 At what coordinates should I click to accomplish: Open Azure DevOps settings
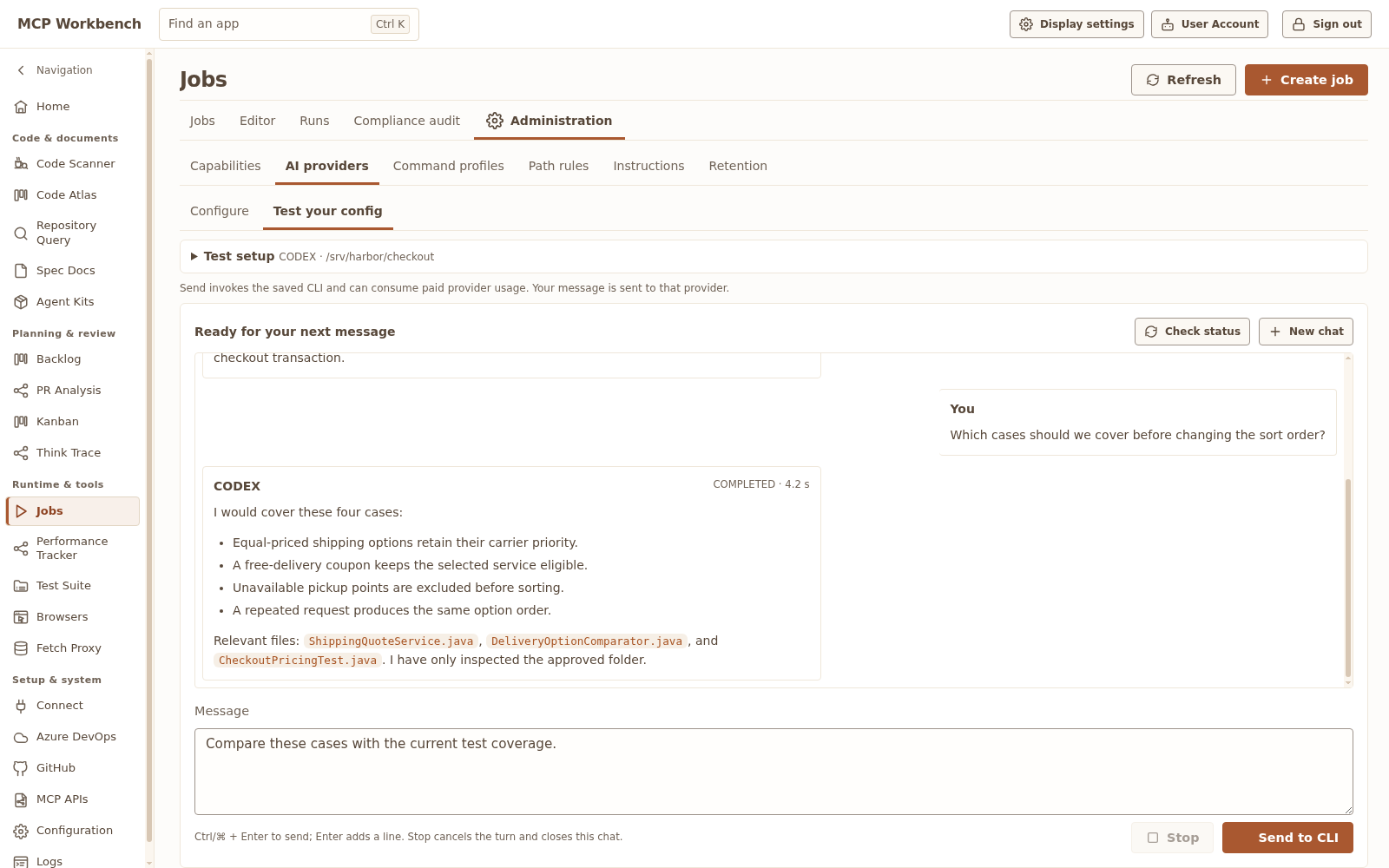pyautogui.click(x=73, y=737)
